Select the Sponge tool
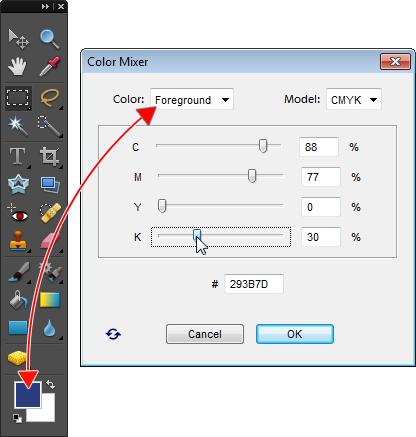The image size is (416, 437). click(17, 358)
